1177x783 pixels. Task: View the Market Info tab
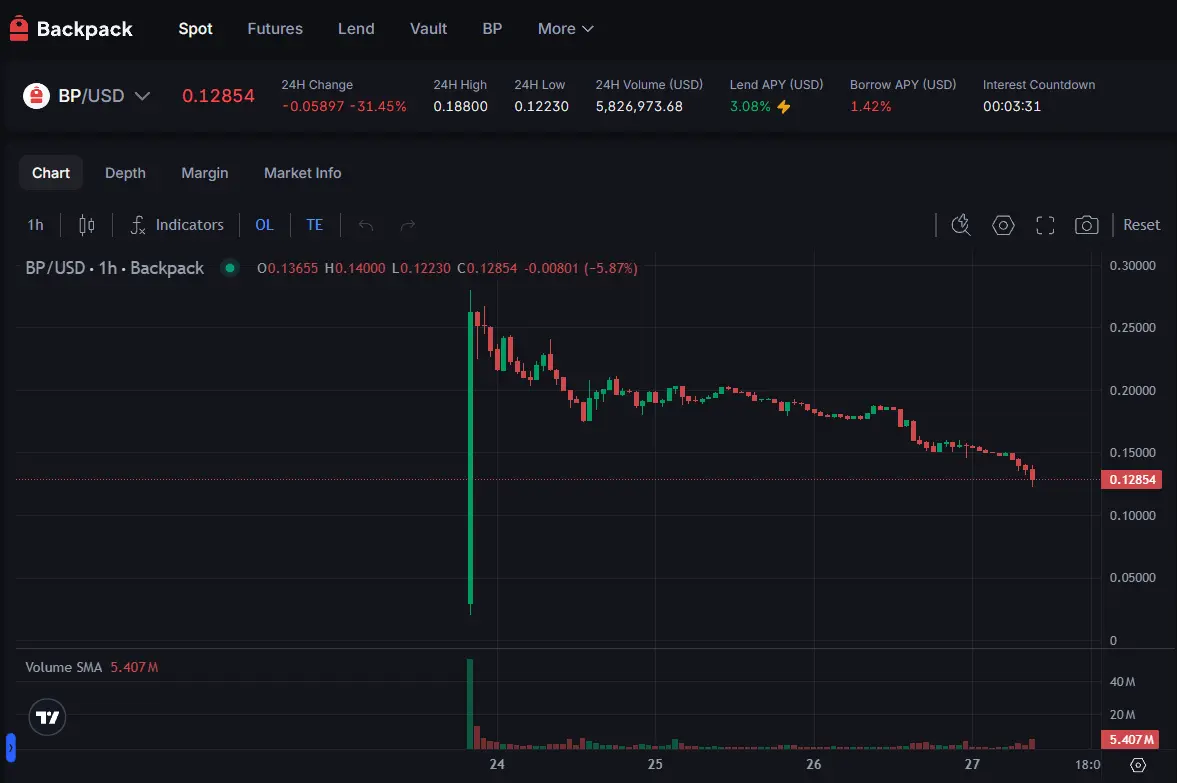[303, 173]
